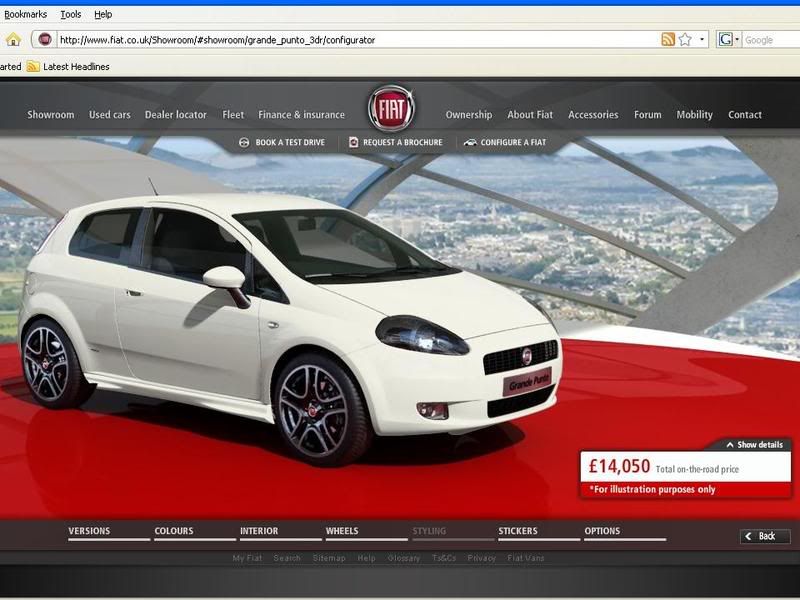Click the footer Help link
800x600 pixels.
(x=366, y=558)
